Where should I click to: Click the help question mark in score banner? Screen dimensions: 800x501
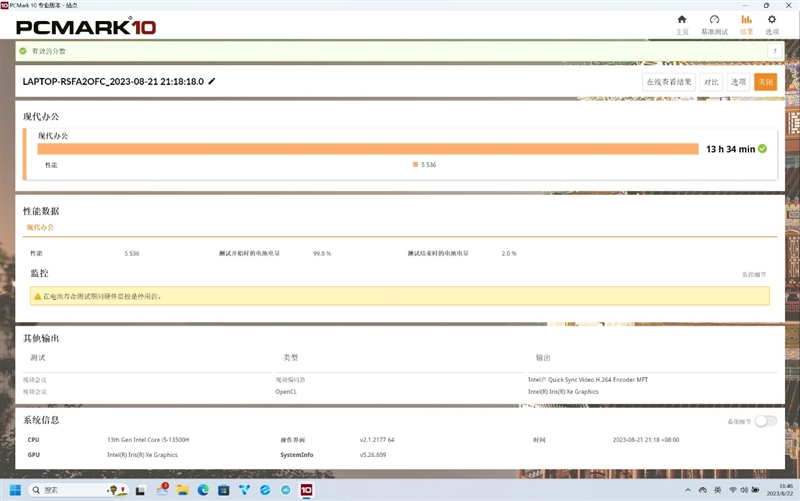(775, 51)
